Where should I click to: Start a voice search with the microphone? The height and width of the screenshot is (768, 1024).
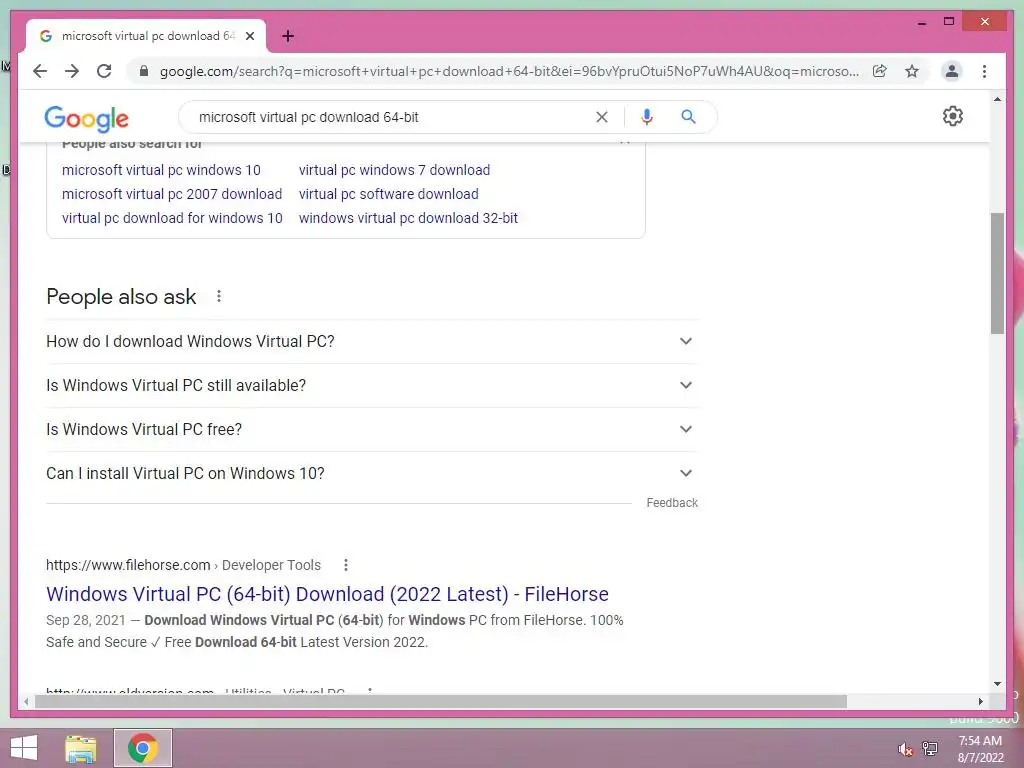point(647,117)
